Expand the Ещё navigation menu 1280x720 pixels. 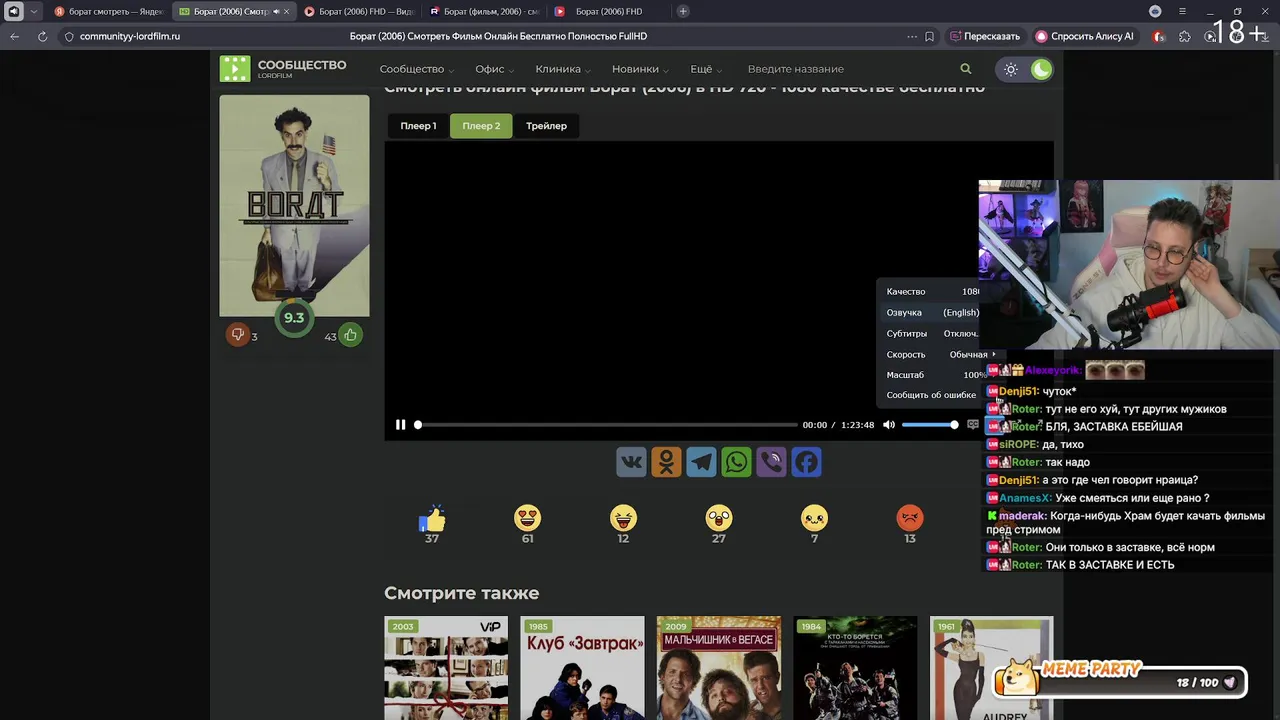click(x=706, y=69)
